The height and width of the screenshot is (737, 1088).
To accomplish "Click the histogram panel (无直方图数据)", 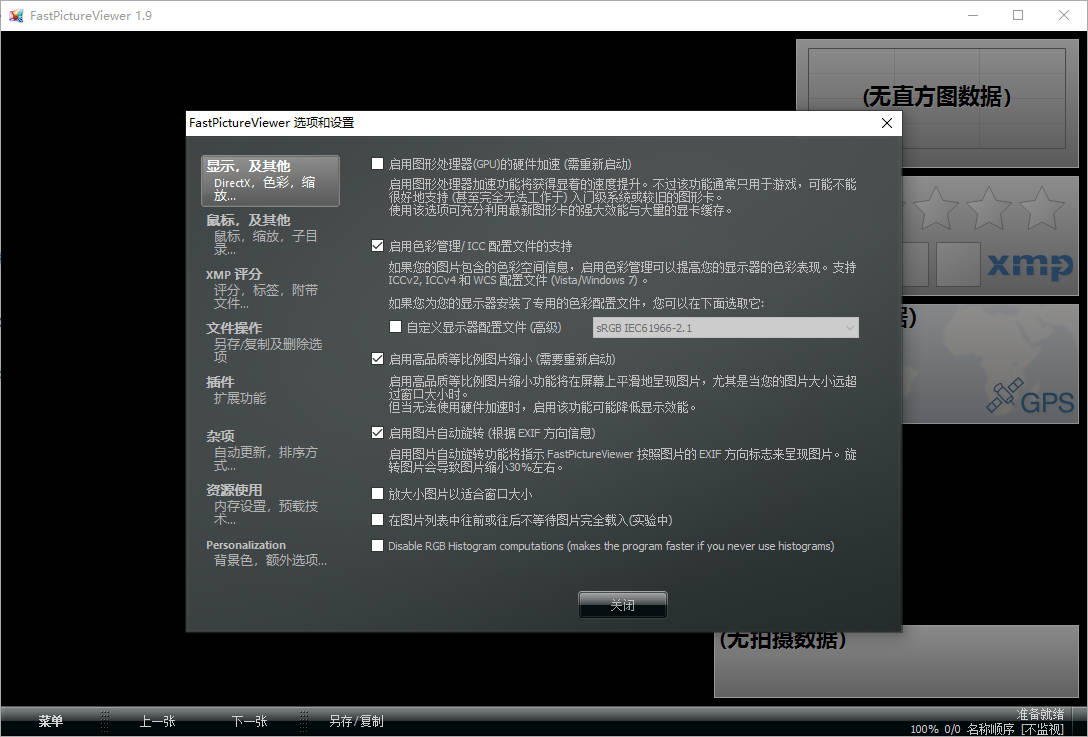I will (937, 99).
